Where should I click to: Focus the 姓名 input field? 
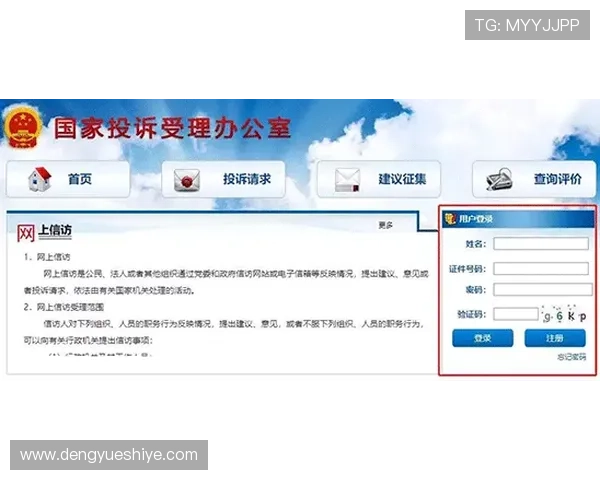click(x=541, y=243)
